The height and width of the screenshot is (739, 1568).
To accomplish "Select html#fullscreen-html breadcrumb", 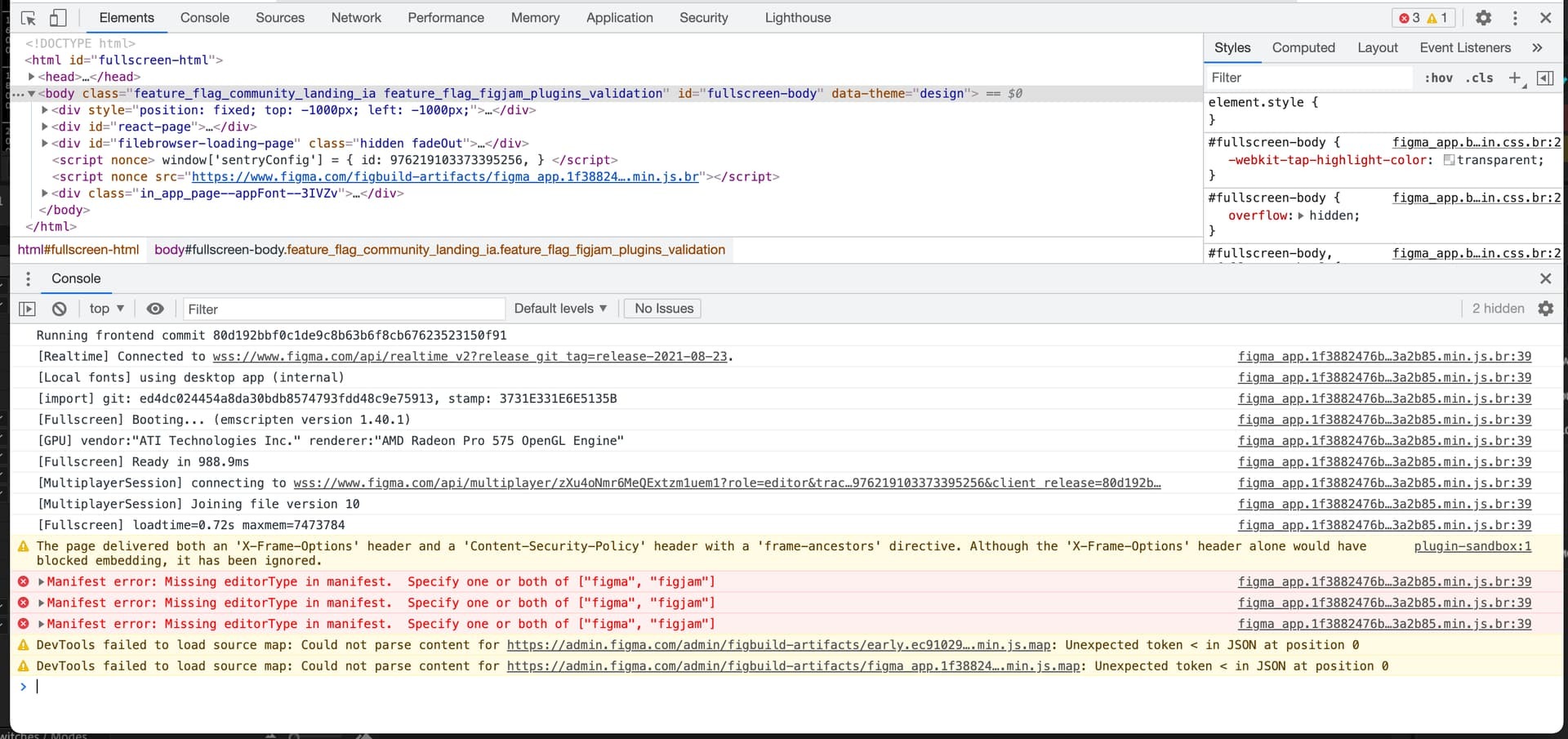I will (78, 250).
